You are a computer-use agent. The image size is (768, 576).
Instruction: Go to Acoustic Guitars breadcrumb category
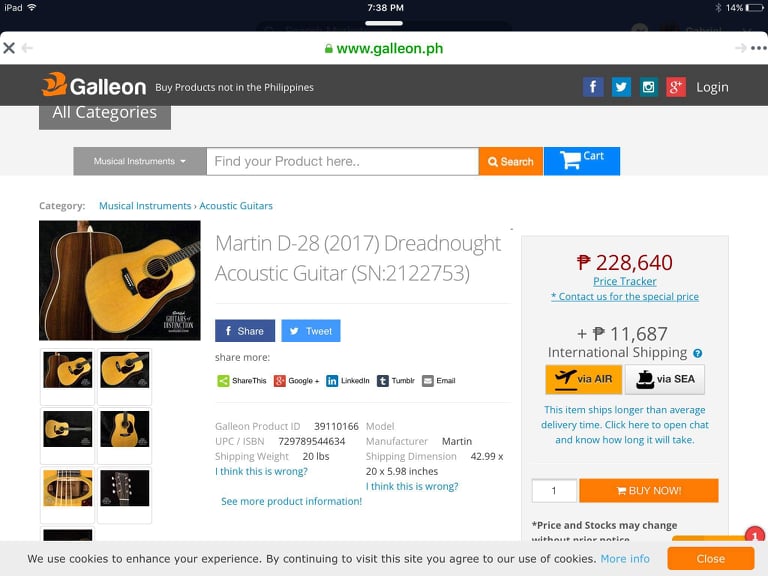[x=236, y=206]
